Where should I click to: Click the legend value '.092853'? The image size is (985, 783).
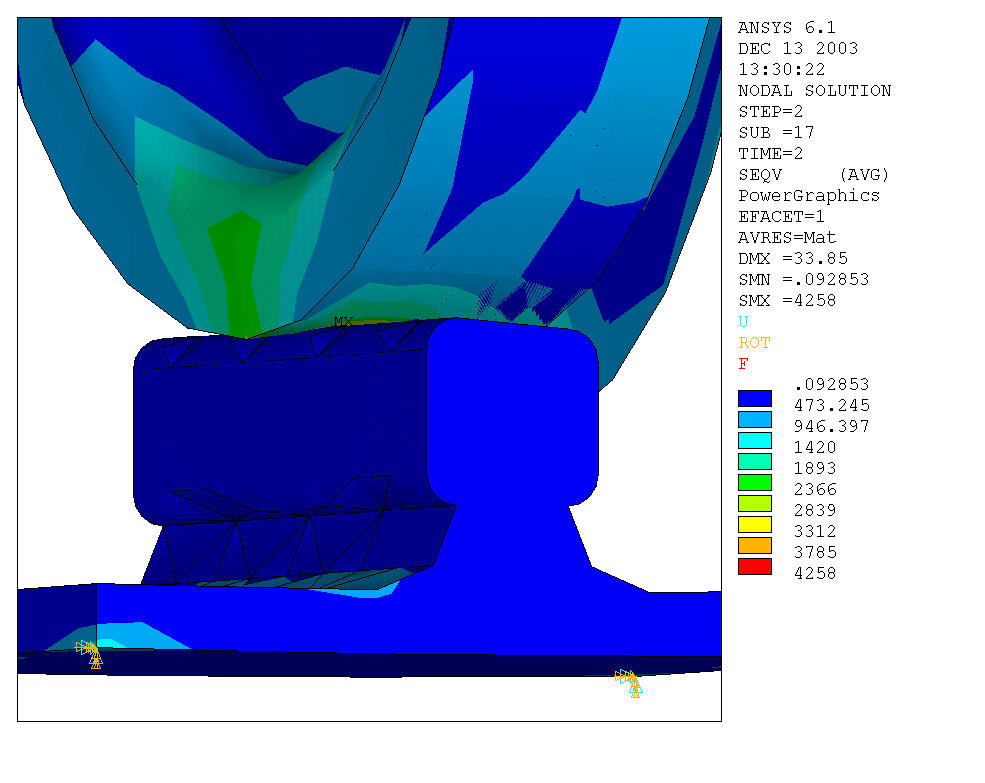tap(832, 384)
